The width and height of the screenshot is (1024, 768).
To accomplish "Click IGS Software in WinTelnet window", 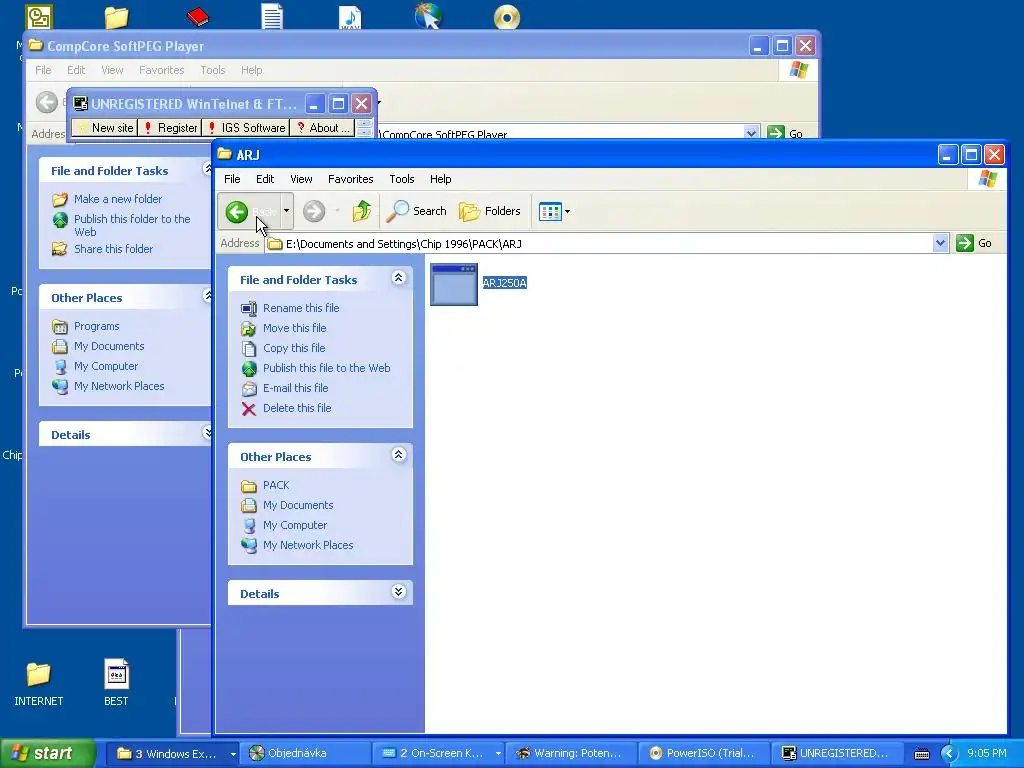I will click(x=246, y=127).
